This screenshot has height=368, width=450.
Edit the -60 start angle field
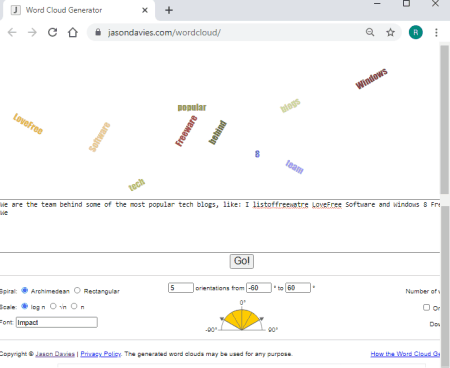tap(259, 288)
